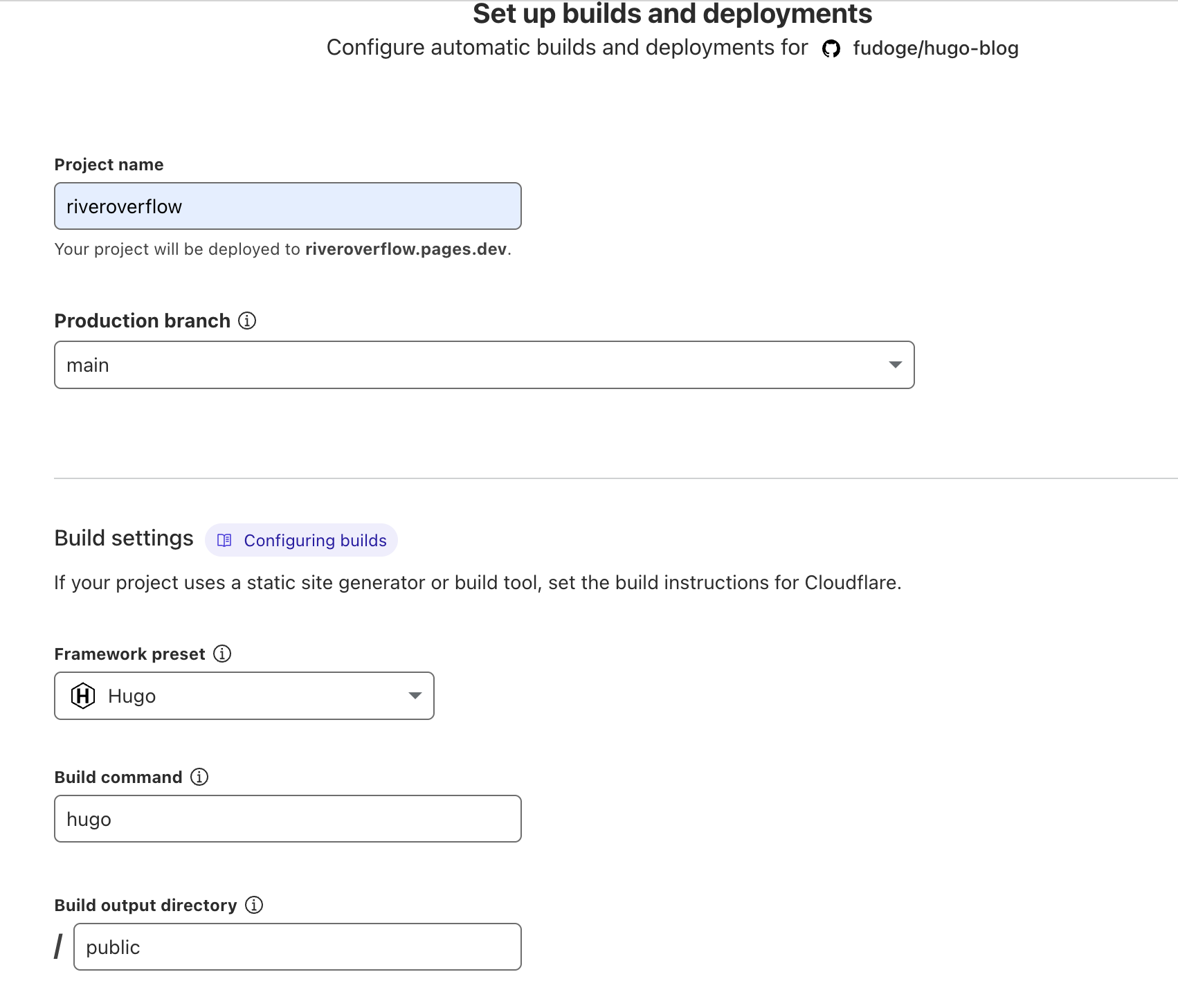Click the fudoge/hugo-blog repository name
This screenshot has width=1178, height=1008.
[x=935, y=48]
